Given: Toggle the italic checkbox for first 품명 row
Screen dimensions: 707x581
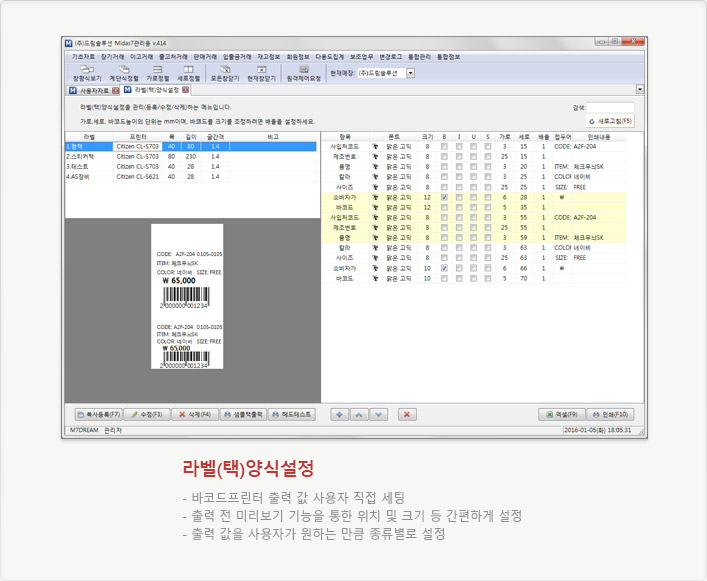Looking at the screenshot, I should tap(458, 167).
